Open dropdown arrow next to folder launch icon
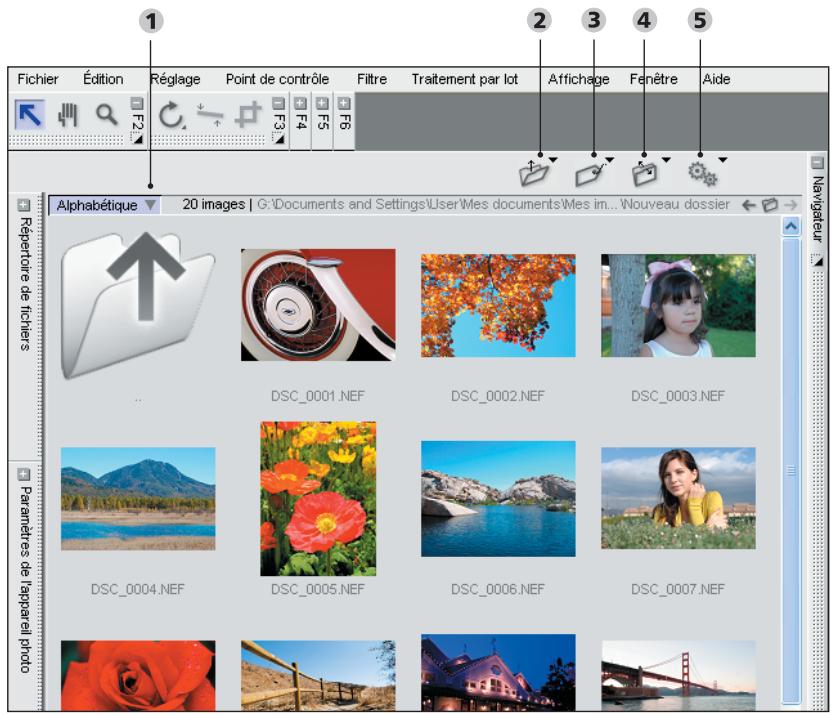835x715 pixels. tap(553, 160)
